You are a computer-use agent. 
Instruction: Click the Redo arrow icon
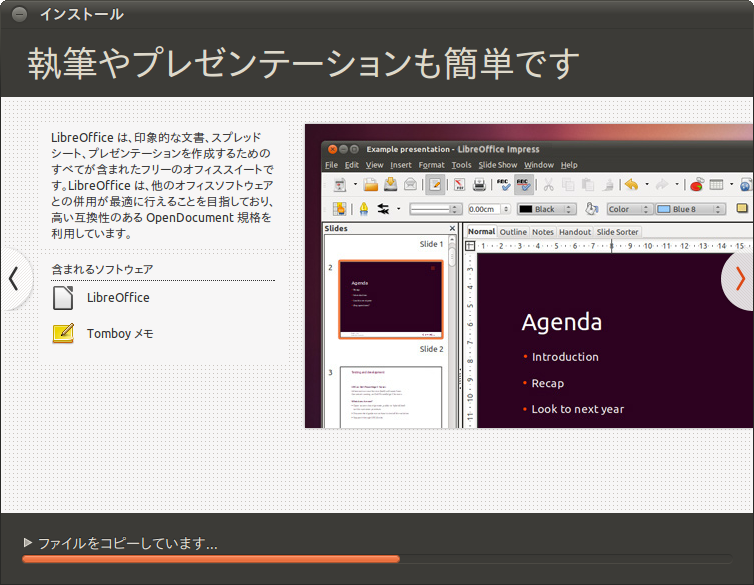(x=662, y=185)
